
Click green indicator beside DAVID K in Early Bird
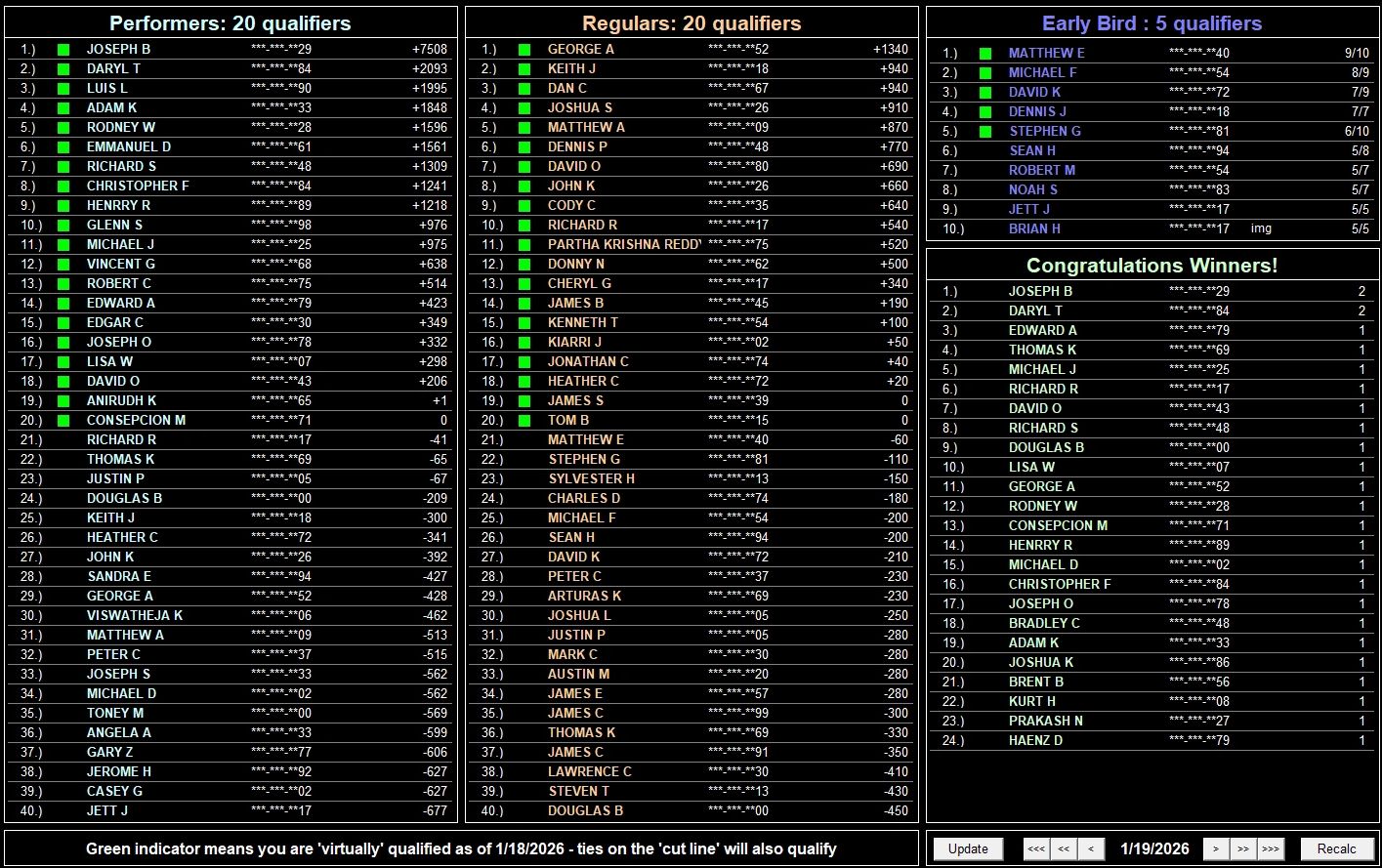985,92
